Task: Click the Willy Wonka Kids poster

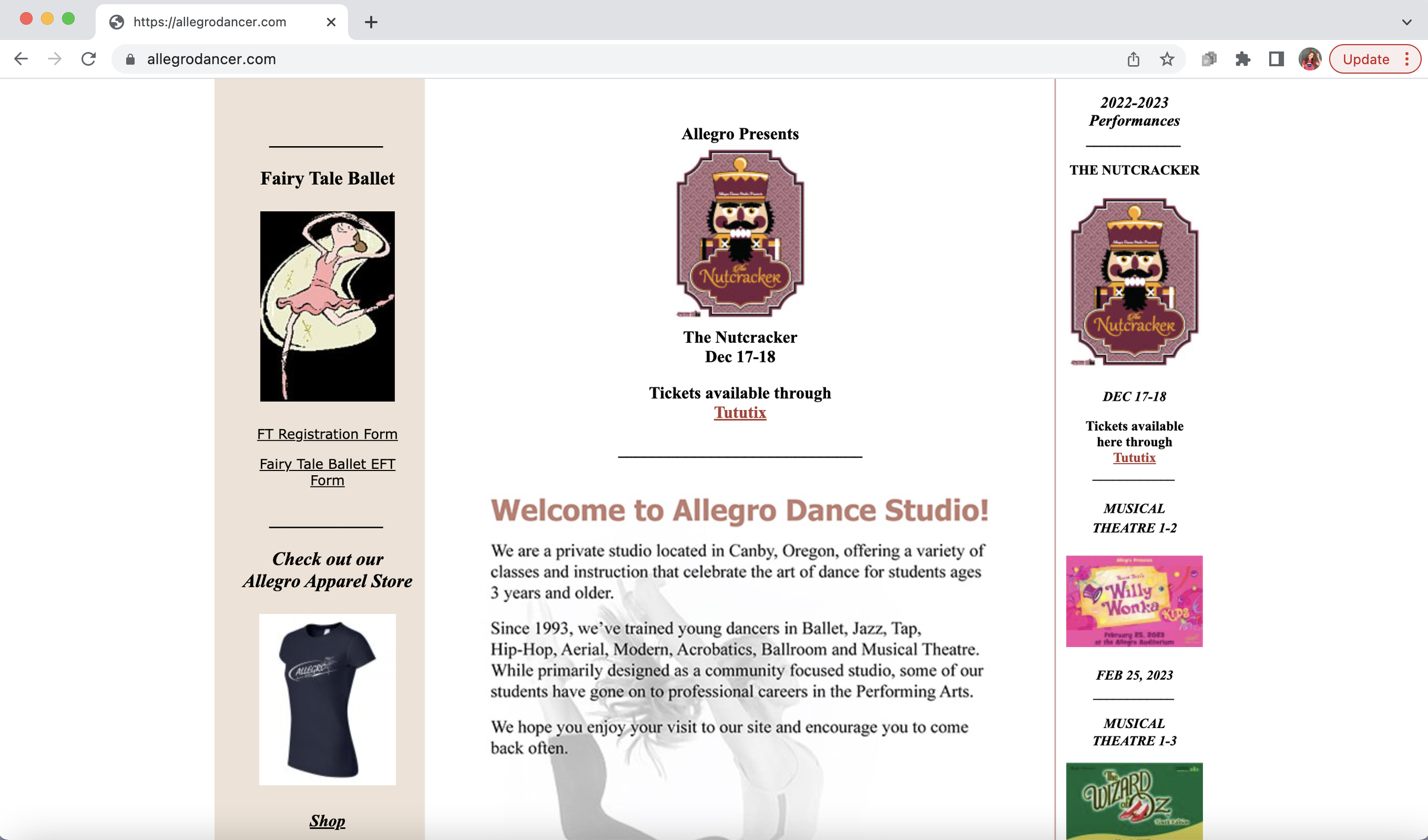Action: (x=1134, y=601)
